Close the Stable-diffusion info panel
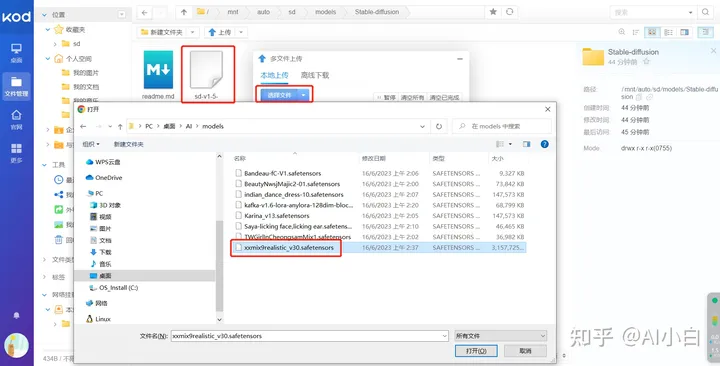The width and height of the screenshot is (720, 366). point(713,51)
